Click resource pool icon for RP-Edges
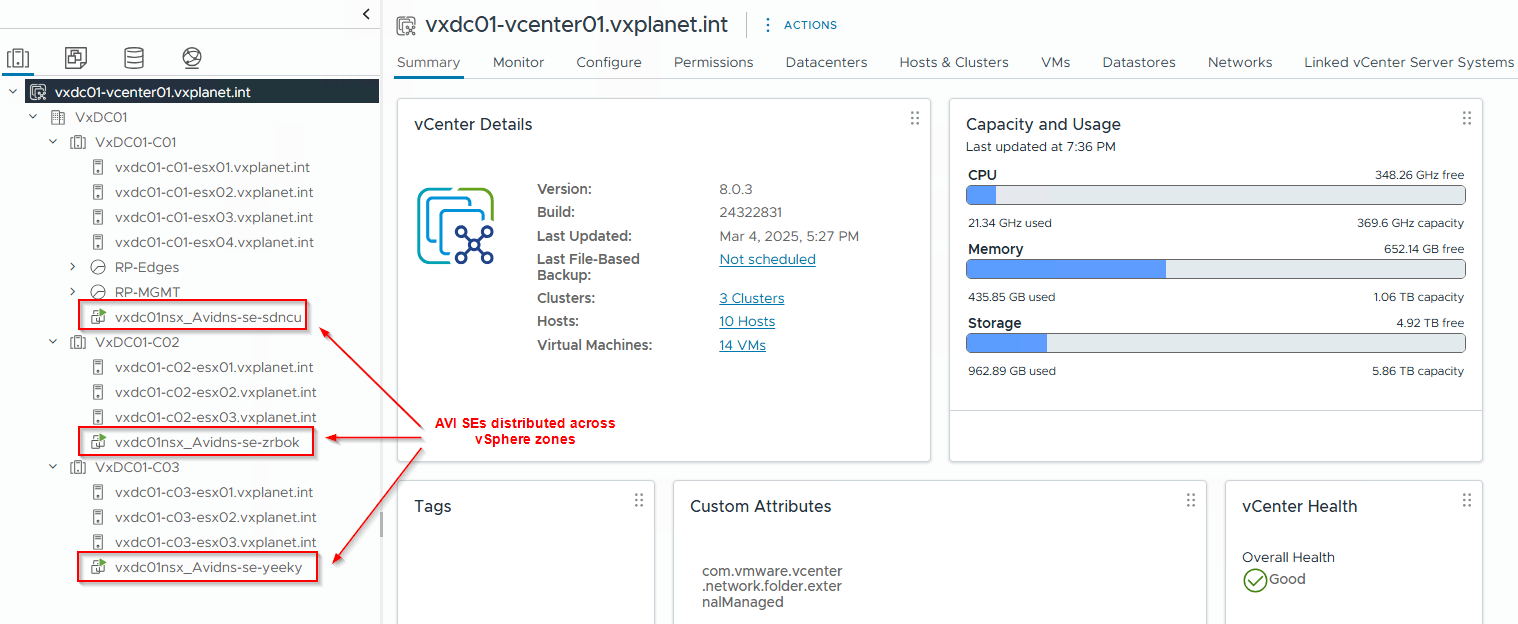 click(x=98, y=267)
